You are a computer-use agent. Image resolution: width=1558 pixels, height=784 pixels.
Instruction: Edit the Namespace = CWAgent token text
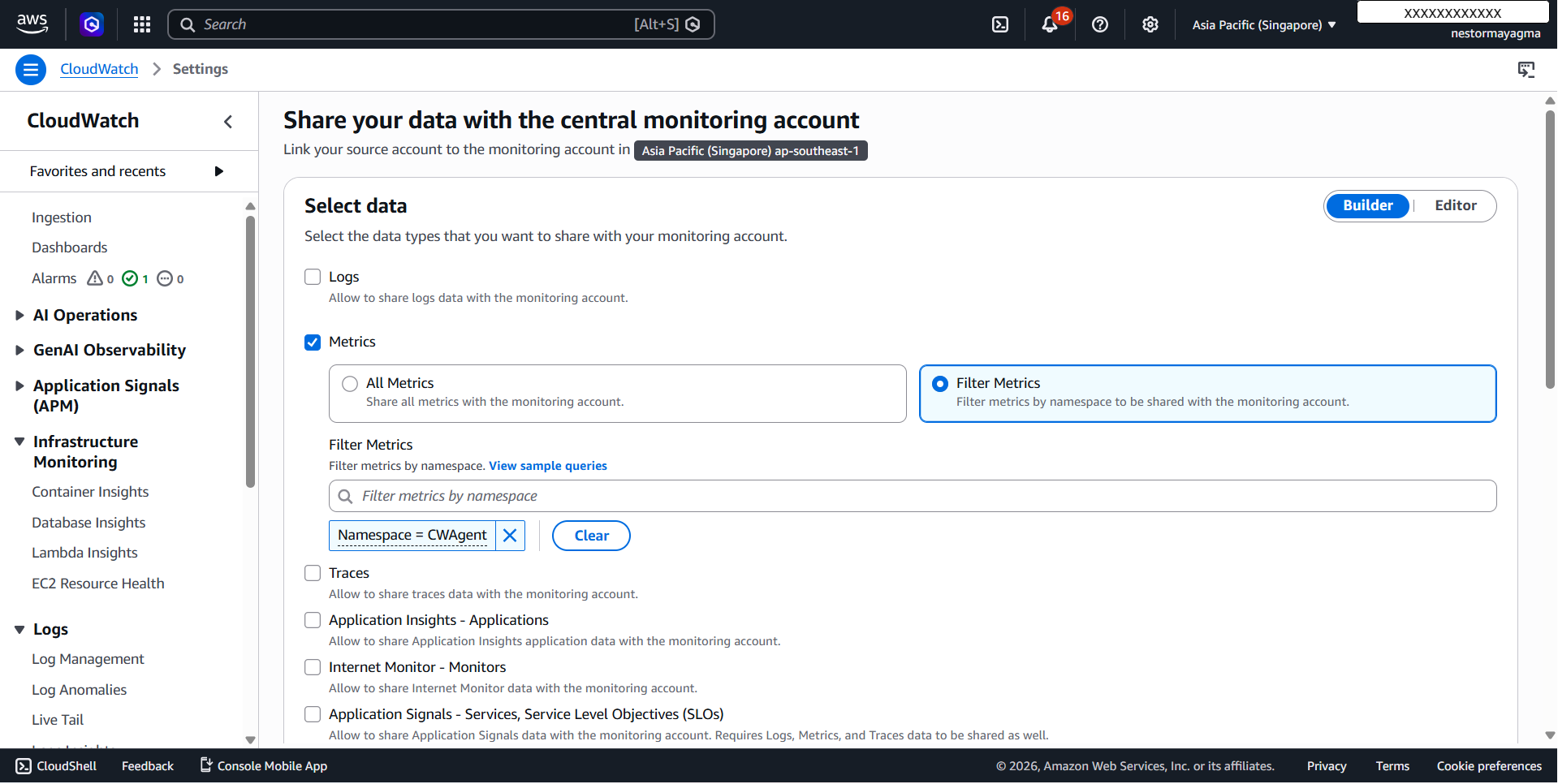[412, 536]
